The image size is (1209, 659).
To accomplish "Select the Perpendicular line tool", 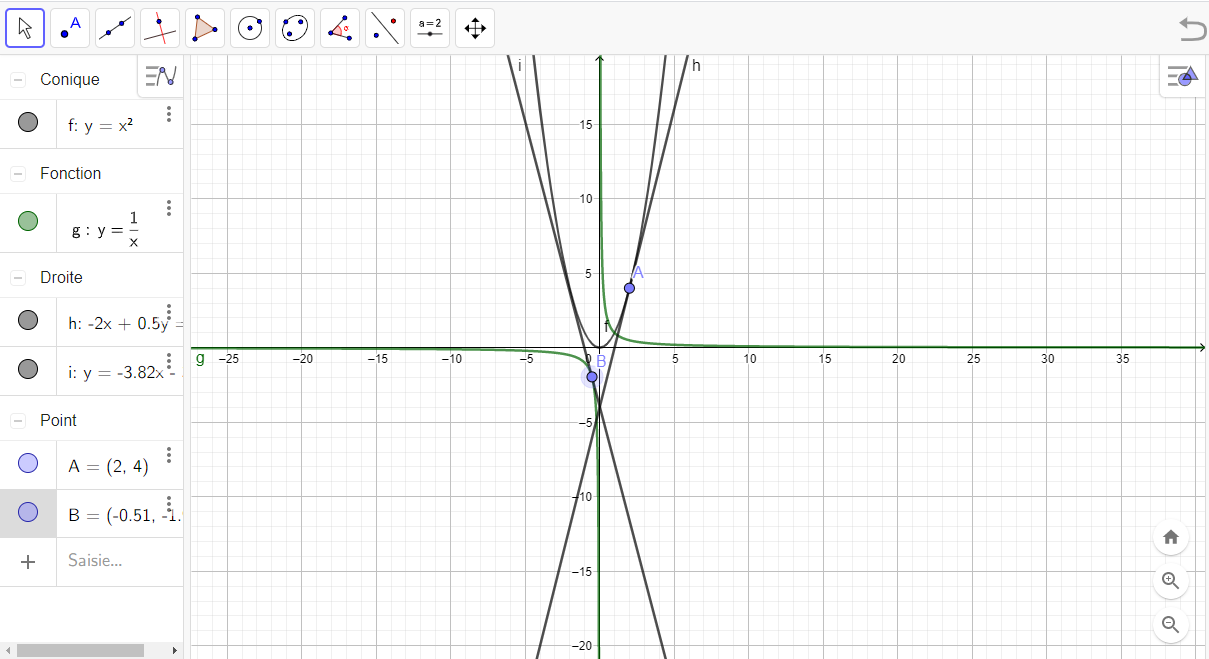I will point(160,28).
